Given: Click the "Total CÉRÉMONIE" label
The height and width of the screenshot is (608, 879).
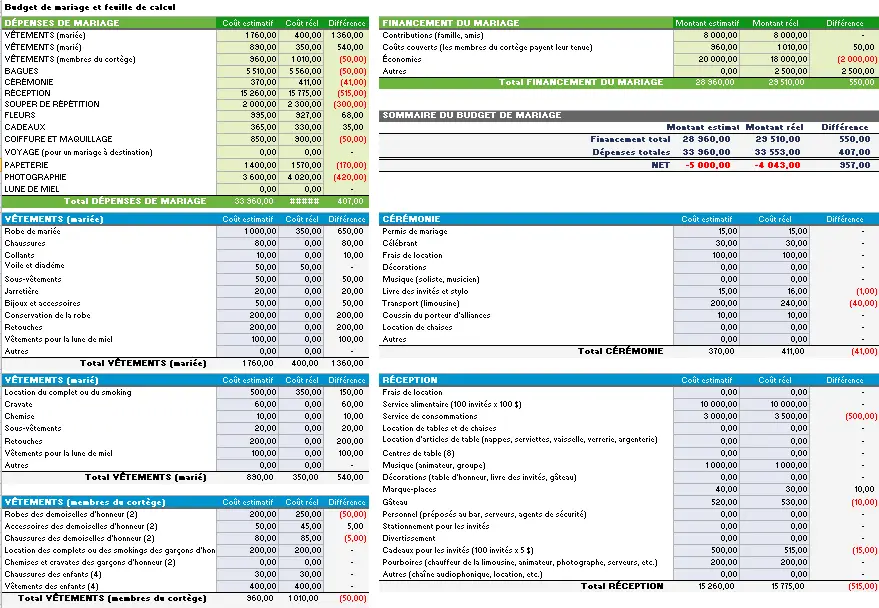Looking at the screenshot, I should click(x=621, y=351).
